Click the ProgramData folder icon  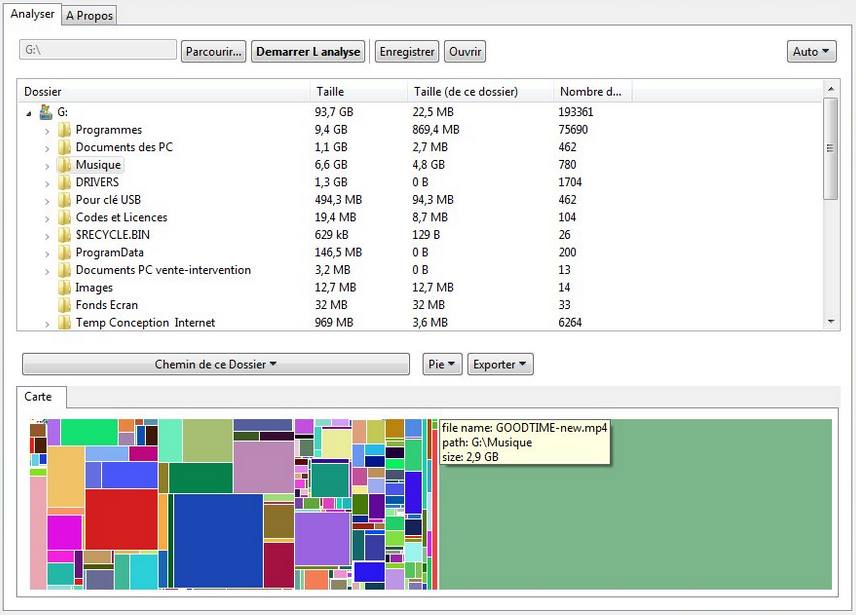[64, 253]
